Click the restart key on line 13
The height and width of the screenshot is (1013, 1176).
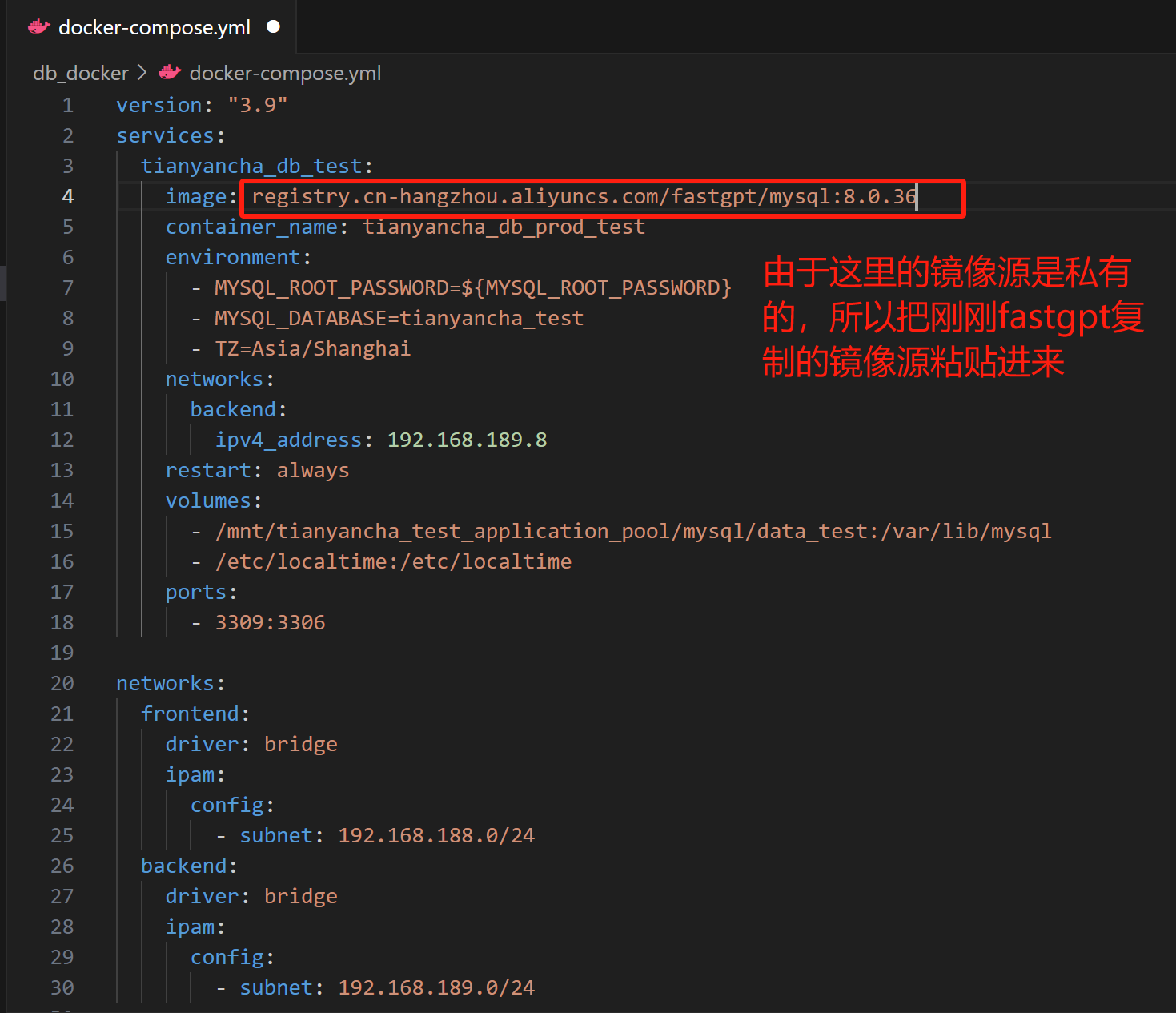click(208, 470)
